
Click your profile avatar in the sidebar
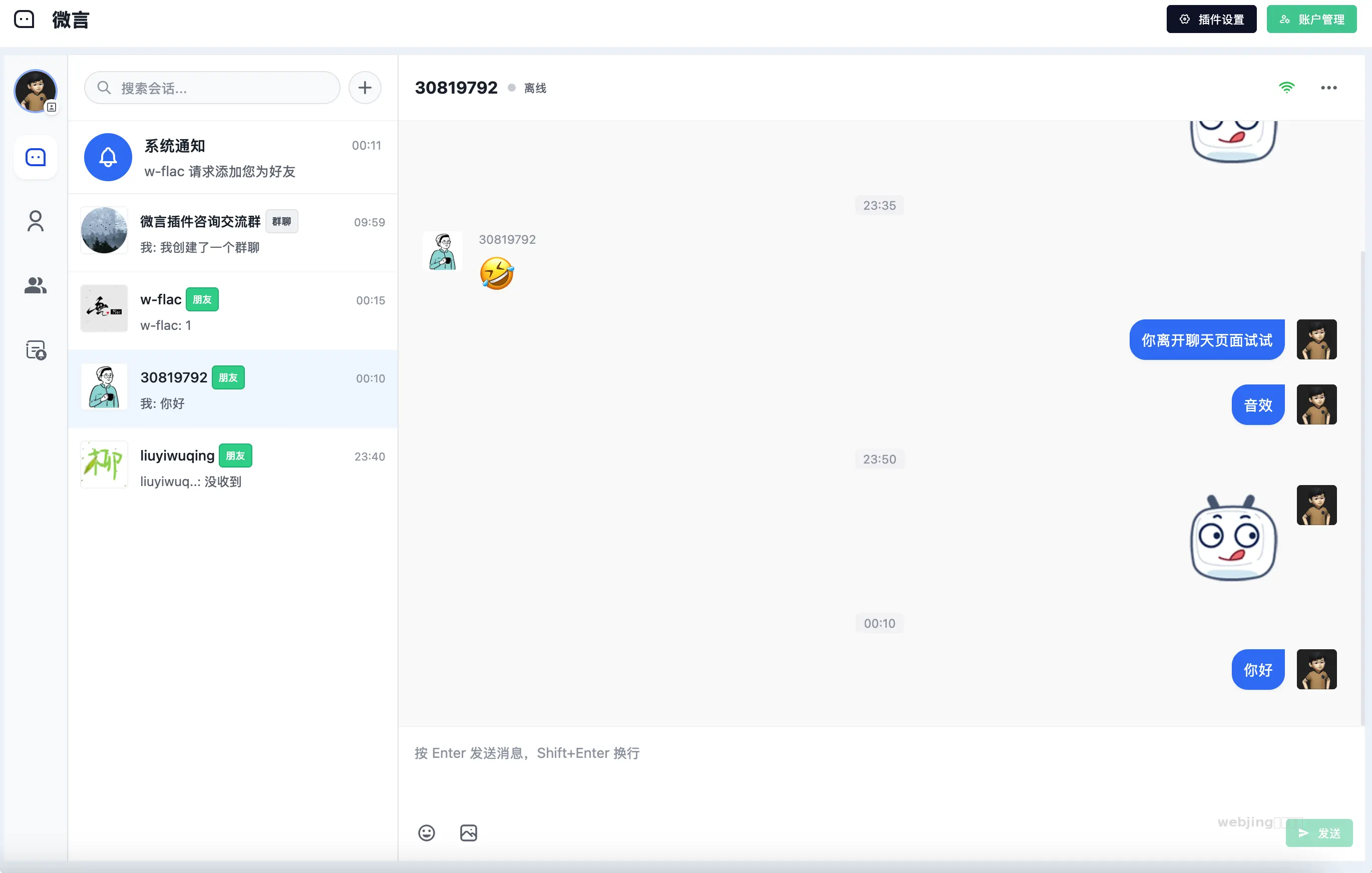pyautogui.click(x=36, y=91)
